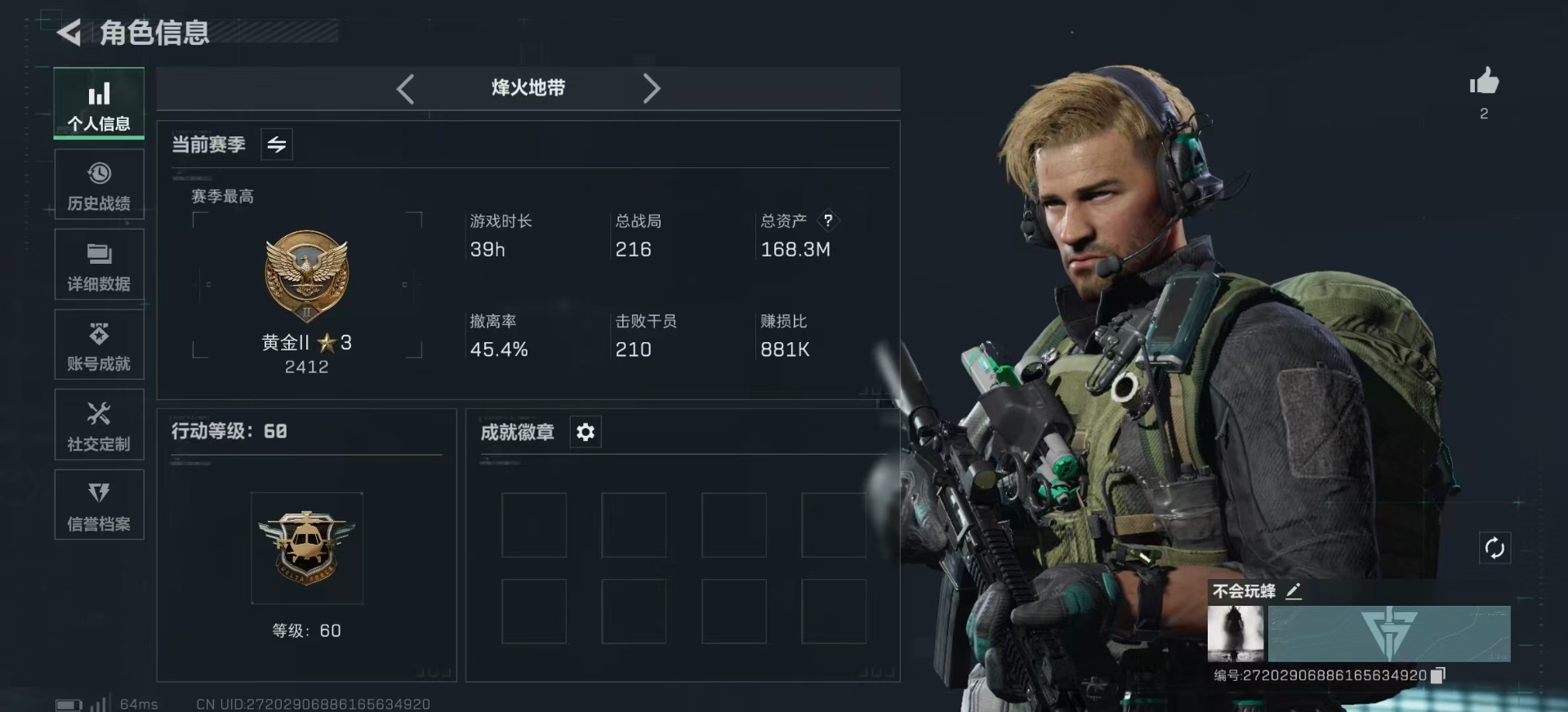Click the 总资产 question mark help icon
This screenshot has width=1568, height=712.
tap(828, 220)
